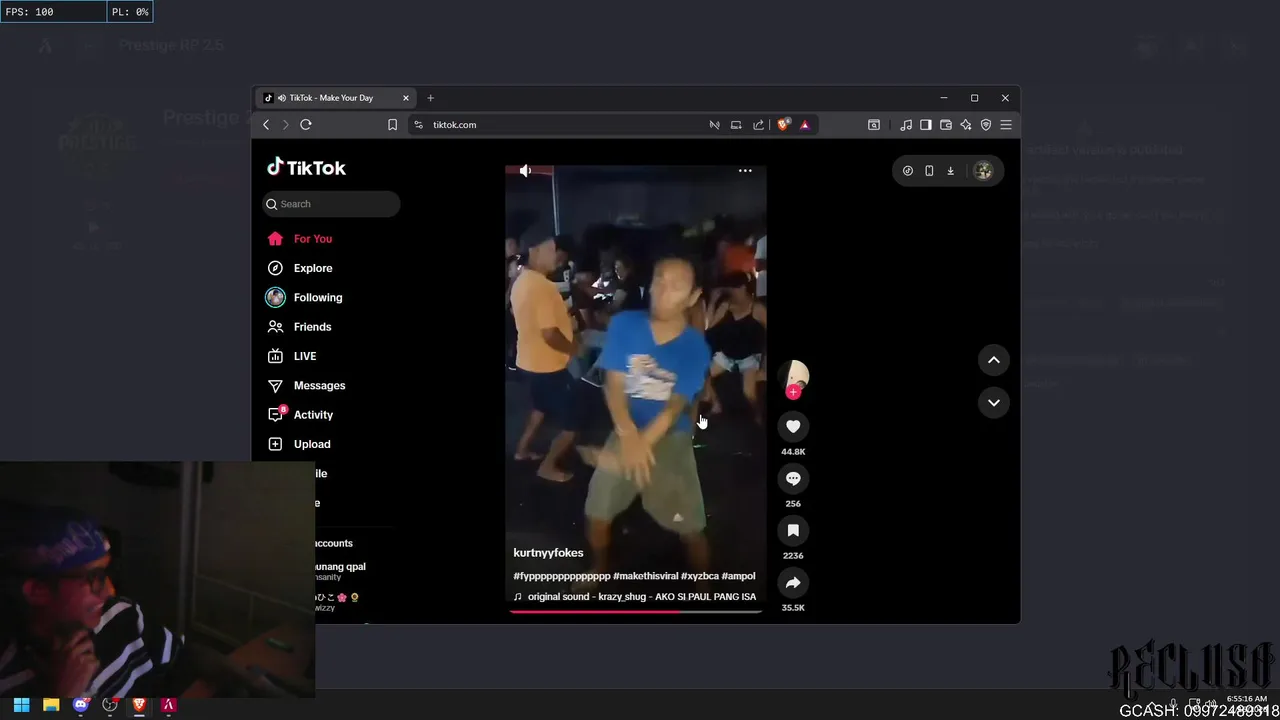Click the TikTok search field
Image resolution: width=1280 pixels, height=720 pixels.
[x=331, y=204]
